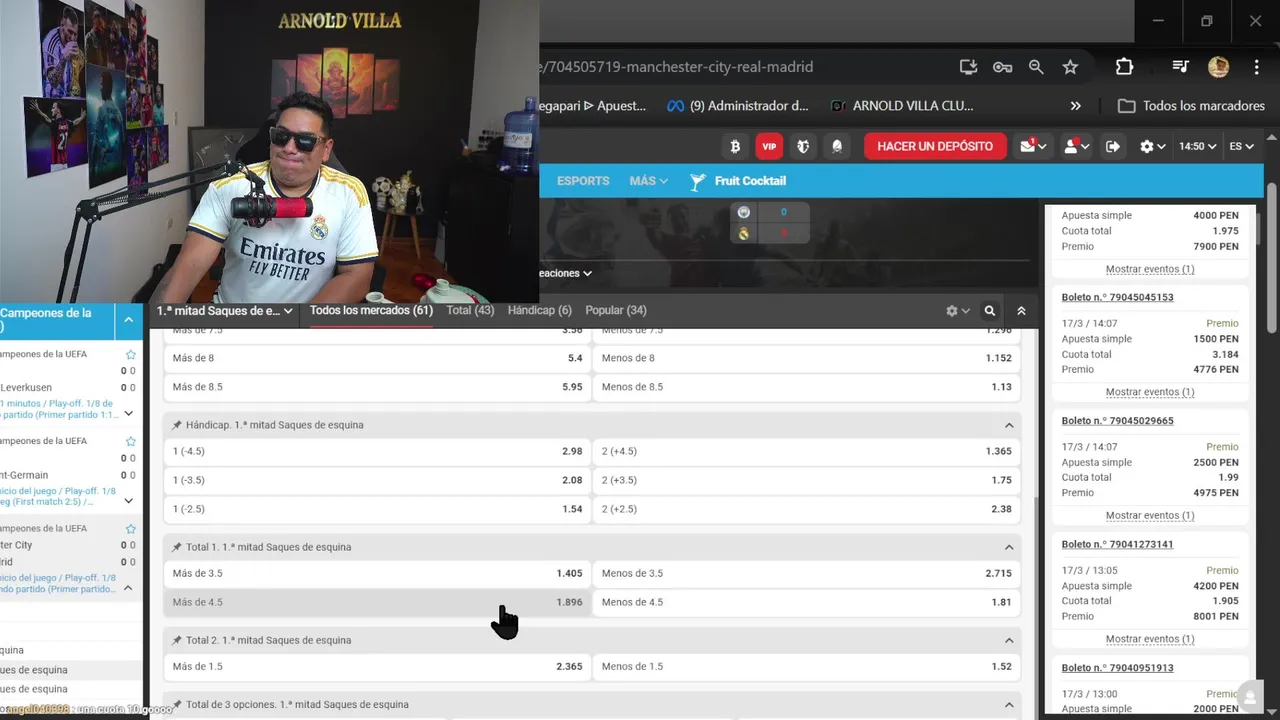1280x720 pixels.
Task: Collapse the Manchester City match in sidebar
Action: (x=128, y=588)
